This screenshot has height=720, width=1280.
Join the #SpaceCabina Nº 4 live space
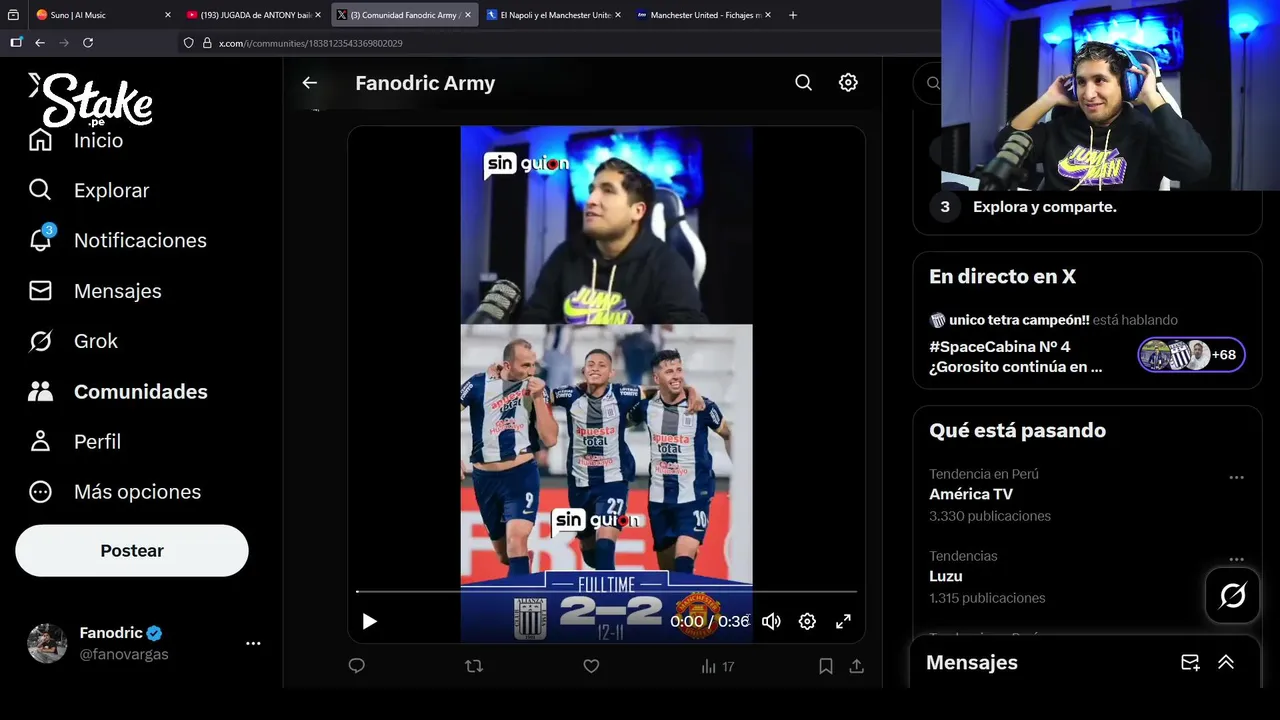coord(1016,357)
